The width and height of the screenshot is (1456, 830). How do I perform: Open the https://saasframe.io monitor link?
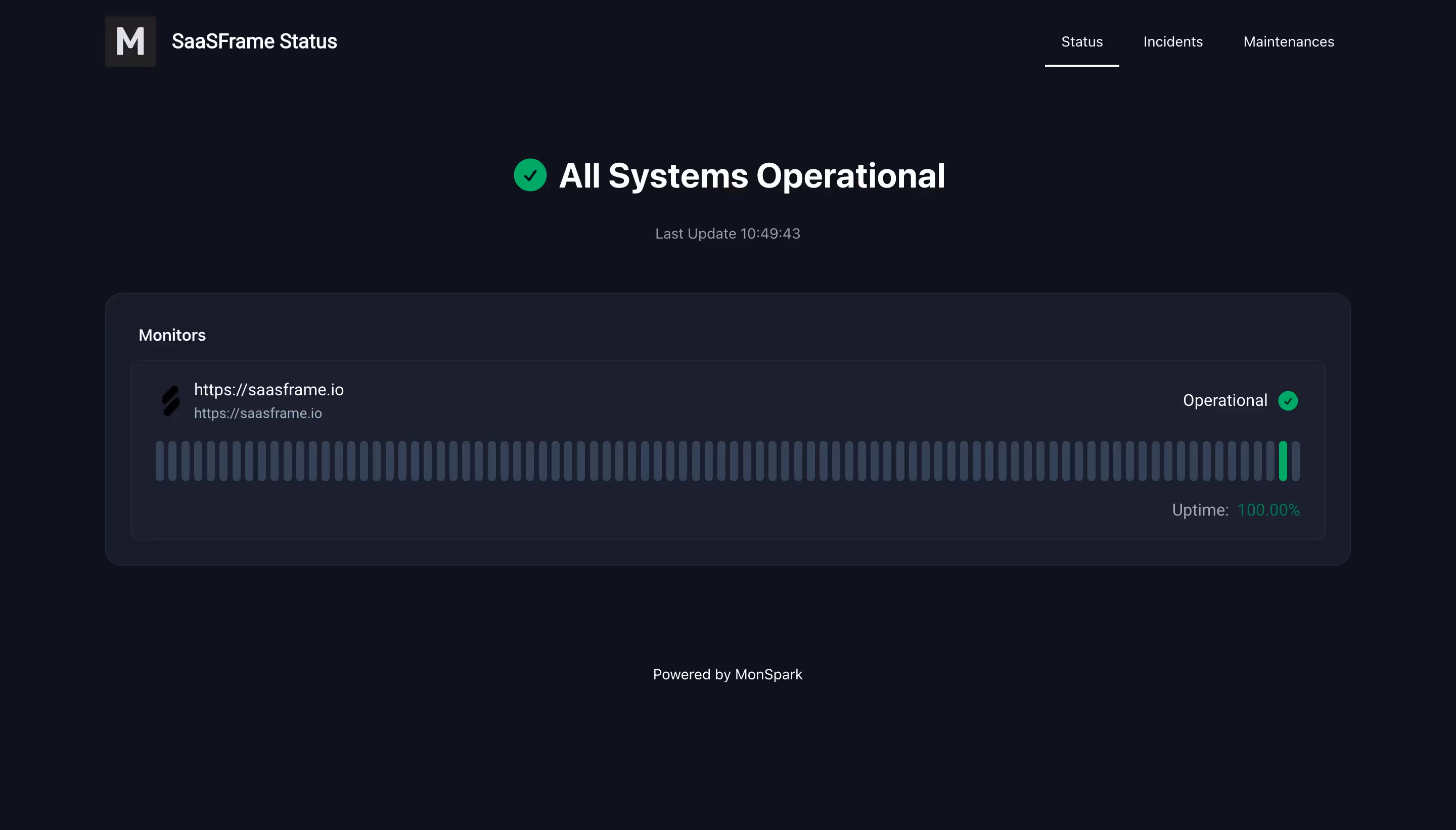pos(268,389)
